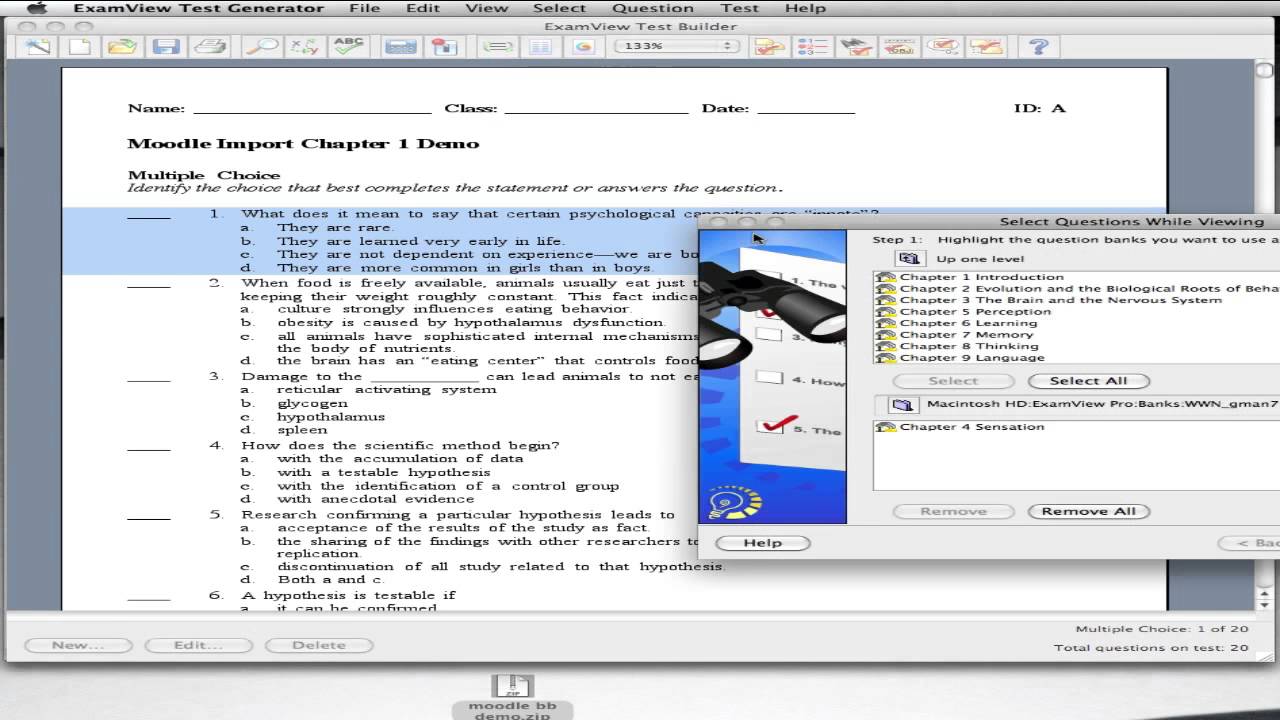Click the Help button in the dialog
This screenshot has height=720, width=1280.
(x=763, y=543)
